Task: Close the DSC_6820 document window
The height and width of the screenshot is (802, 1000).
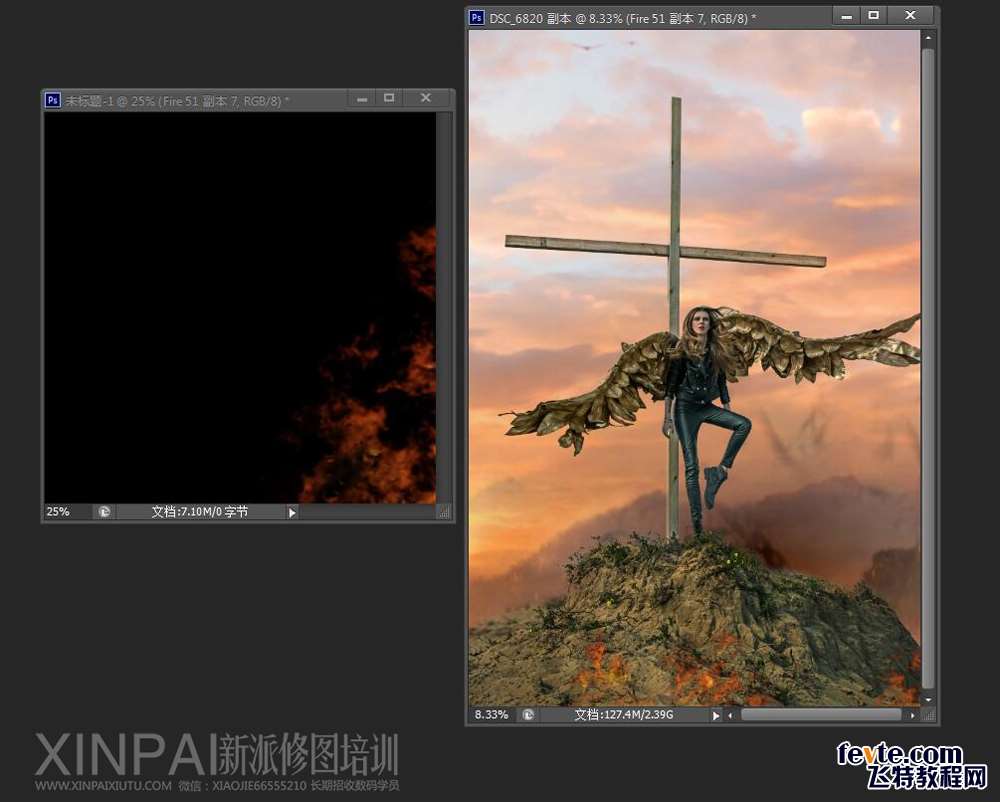Action: (911, 16)
